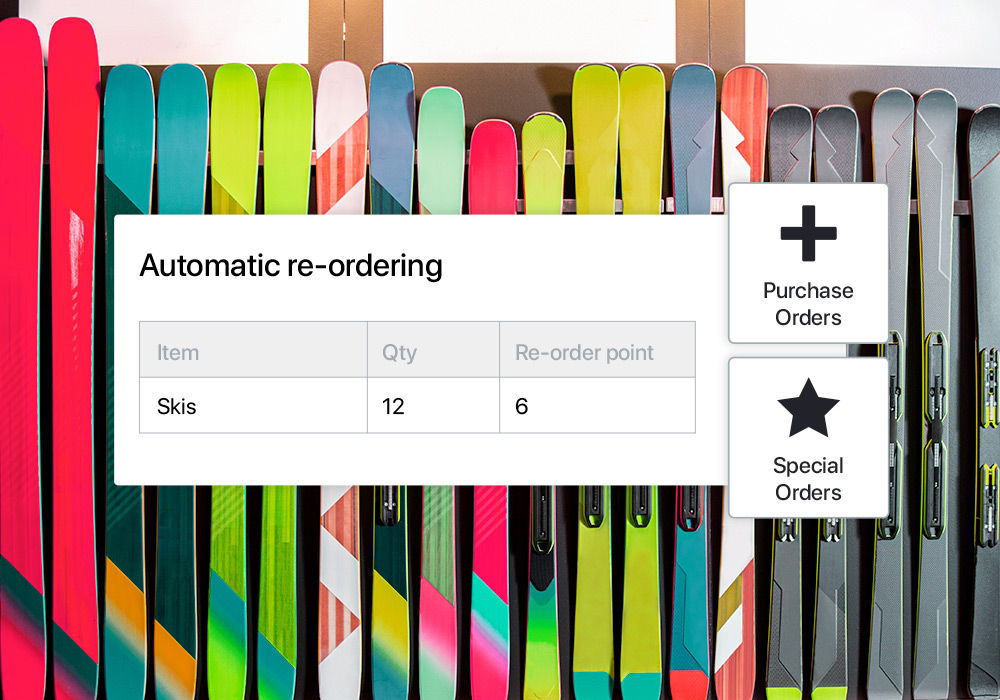Edit the re-order point value 6

521,406
